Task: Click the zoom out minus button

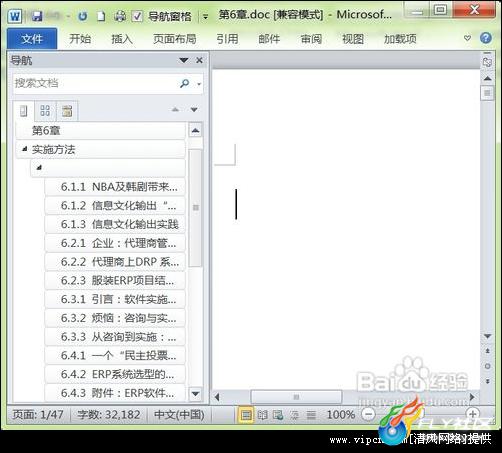Action: click(369, 414)
